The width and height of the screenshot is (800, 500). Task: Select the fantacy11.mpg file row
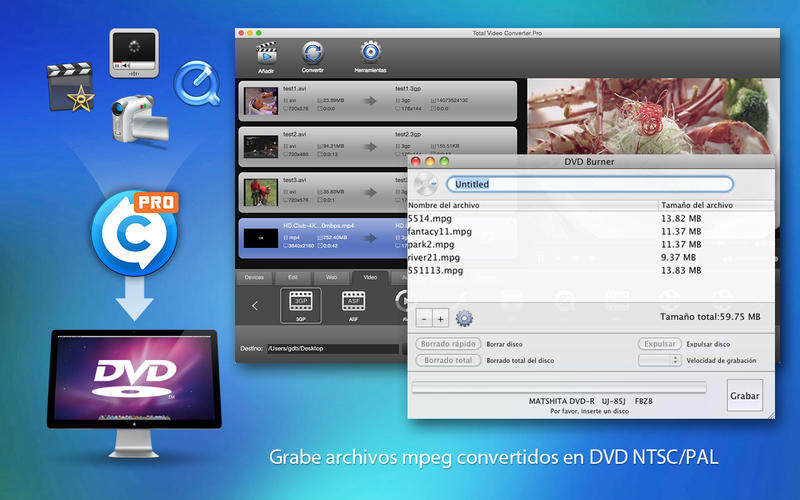click(590, 232)
